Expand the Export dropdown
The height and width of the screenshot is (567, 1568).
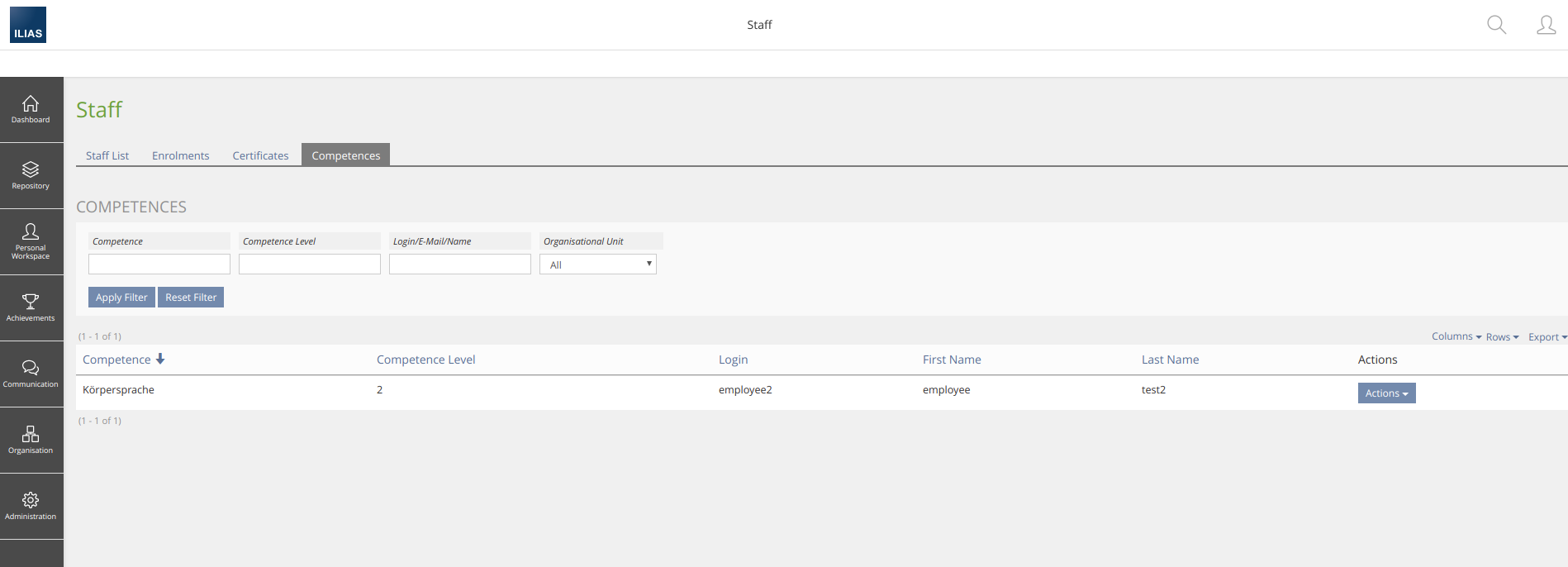(x=1547, y=337)
